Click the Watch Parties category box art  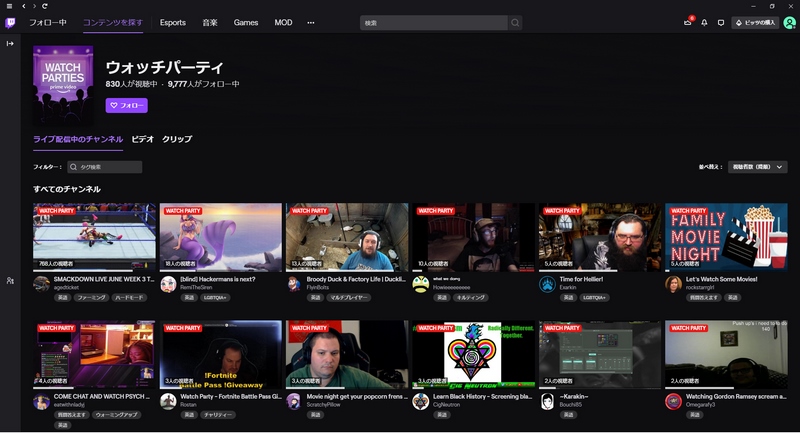pyautogui.click(x=63, y=85)
